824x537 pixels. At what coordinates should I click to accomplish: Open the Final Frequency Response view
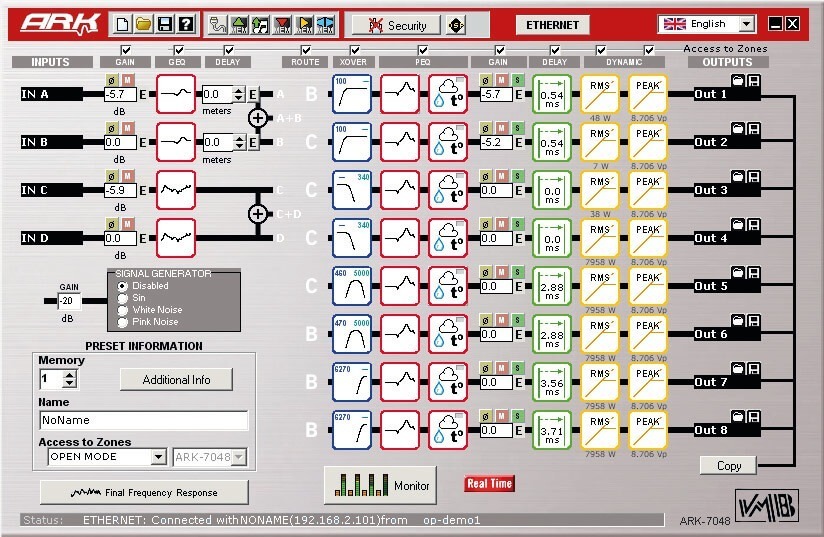[144, 492]
